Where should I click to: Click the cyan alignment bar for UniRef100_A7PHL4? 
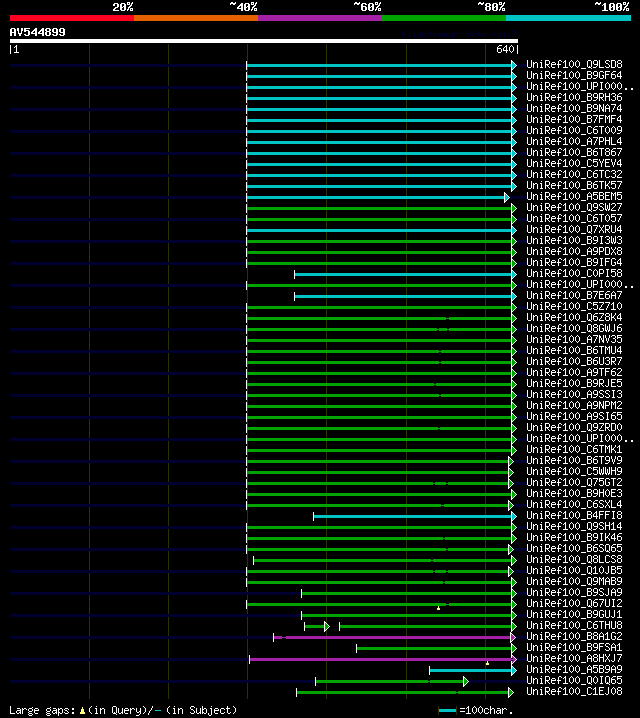[379, 142]
